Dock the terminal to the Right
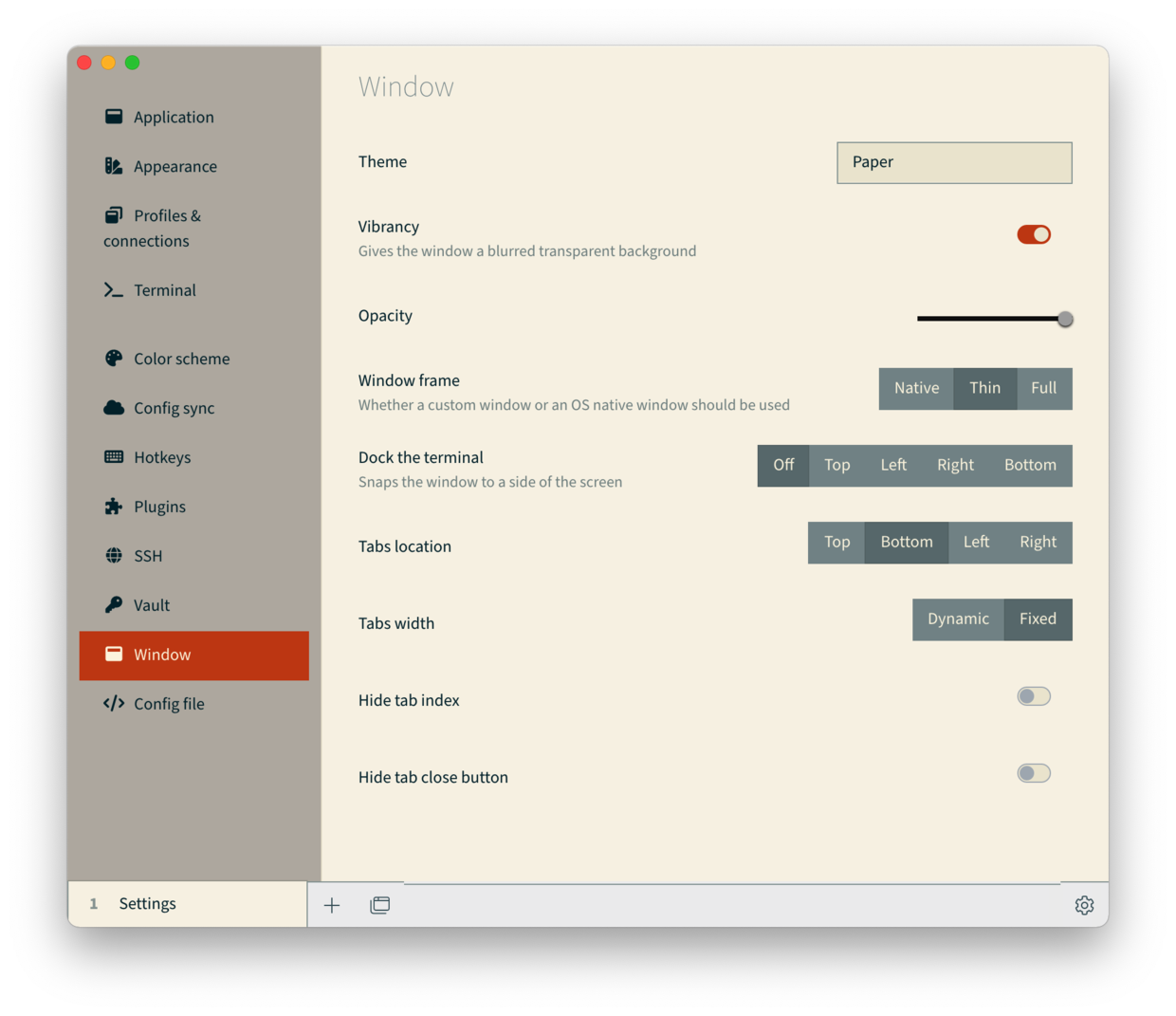Image resolution: width=1176 pixels, height=1016 pixels. point(955,465)
